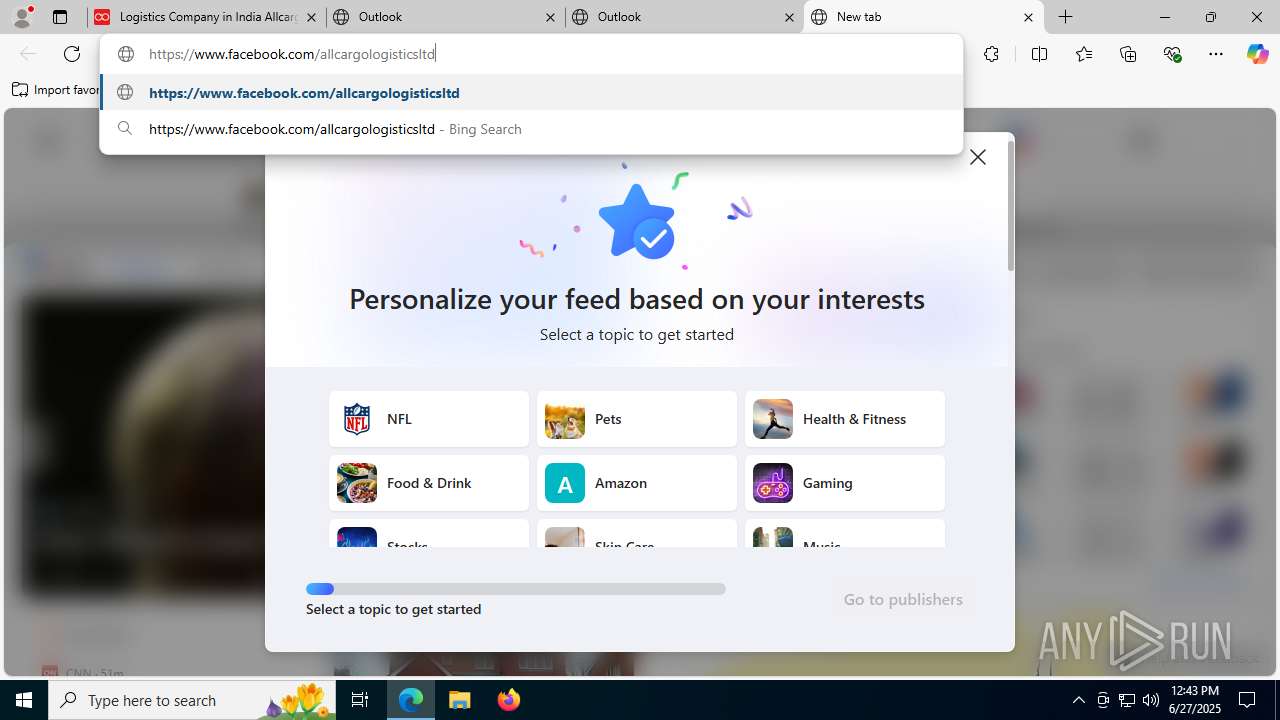Select the Gaming topic
1280x720 pixels.
(845, 483)
